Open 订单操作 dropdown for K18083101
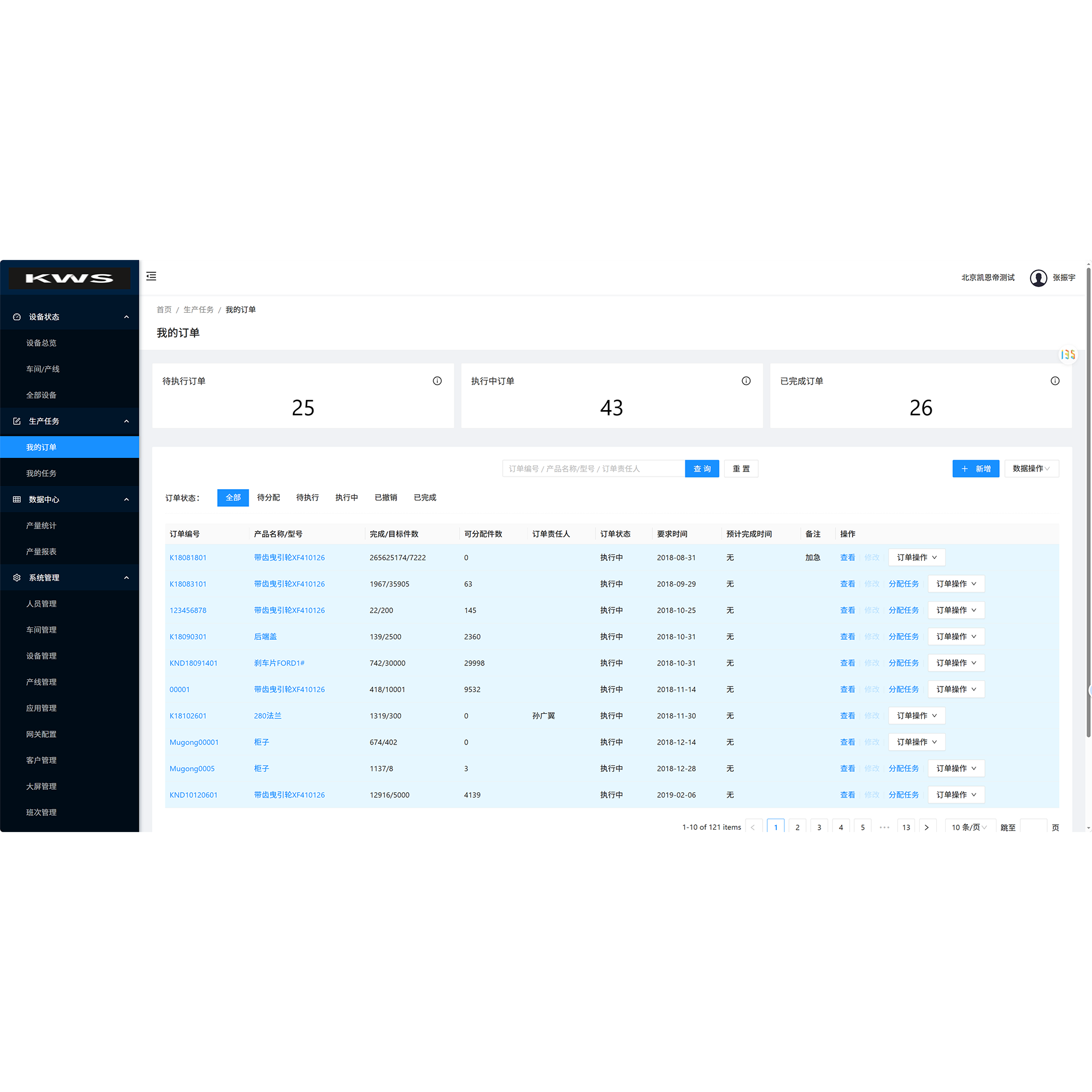The width and height of the screenshot is (1092, 1092). coord(956,584)
